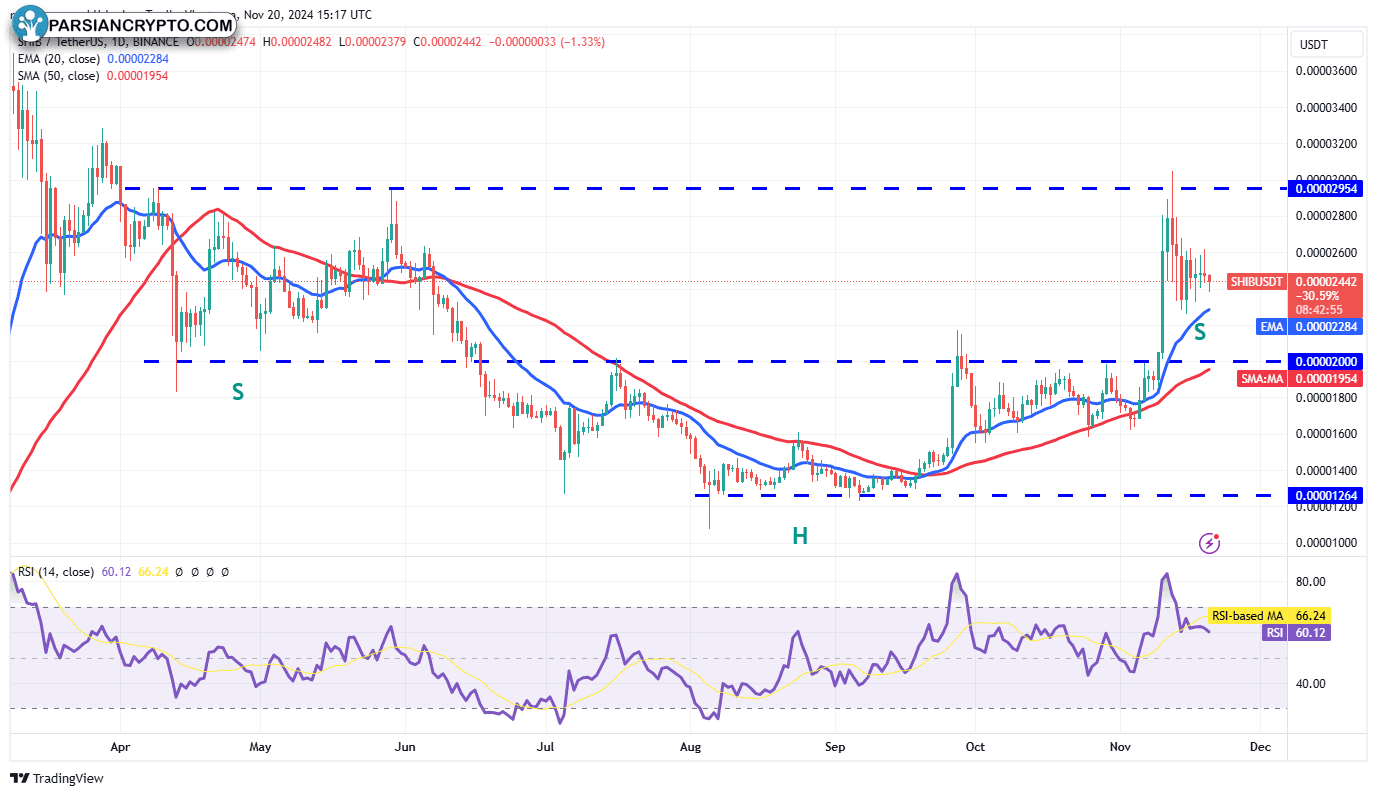Viewport: 1377px width, 796px height.
Task: Click the 0.00001000 price scale value
Action: (1326, 543)
